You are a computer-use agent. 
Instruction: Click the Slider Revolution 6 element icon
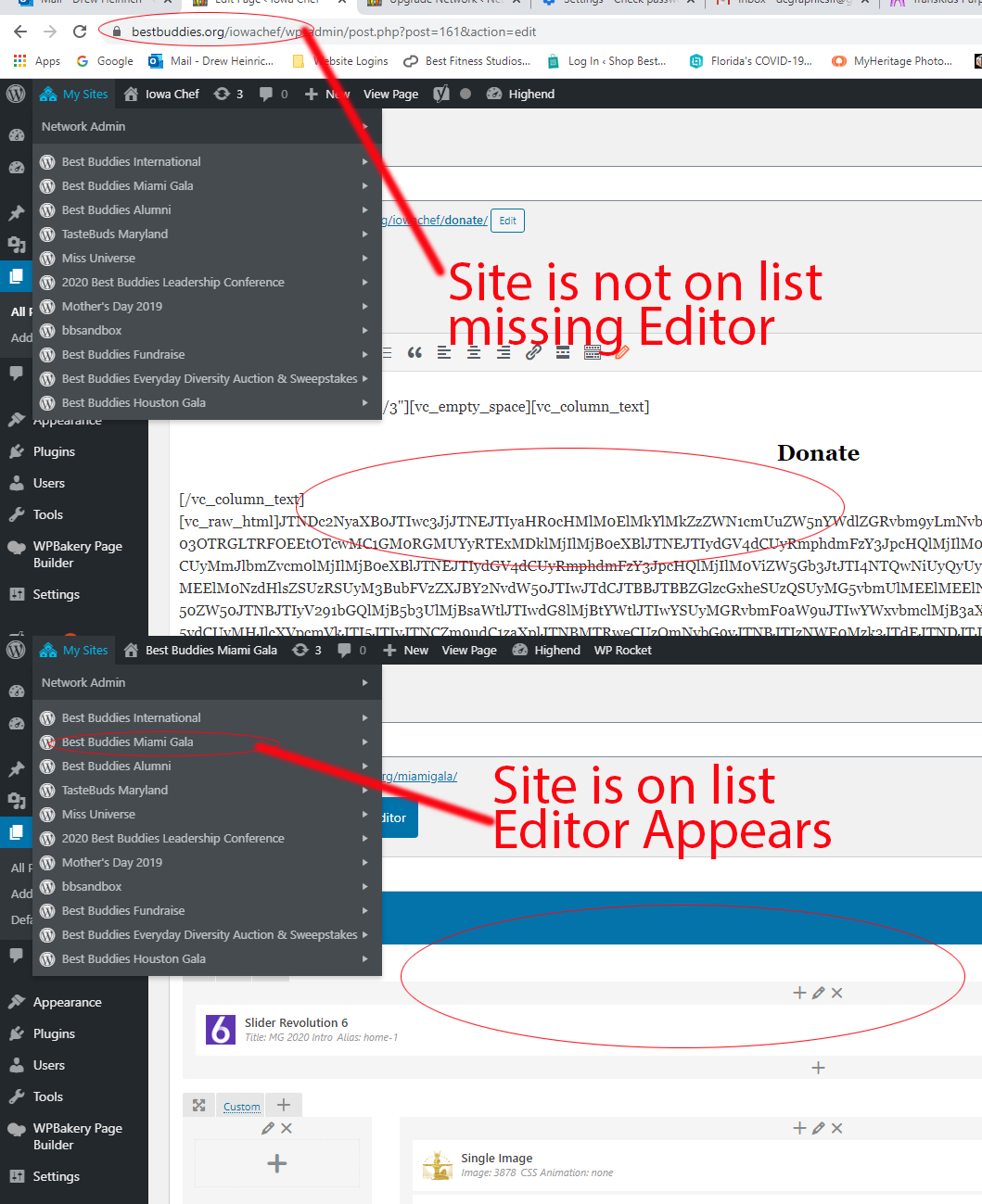click(221, 1029)
